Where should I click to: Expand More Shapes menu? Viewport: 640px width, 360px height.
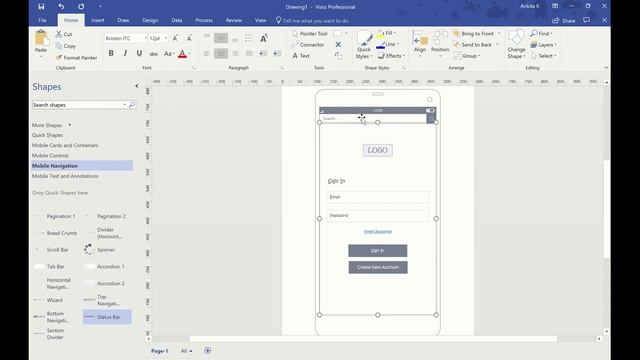coord(51,125)
